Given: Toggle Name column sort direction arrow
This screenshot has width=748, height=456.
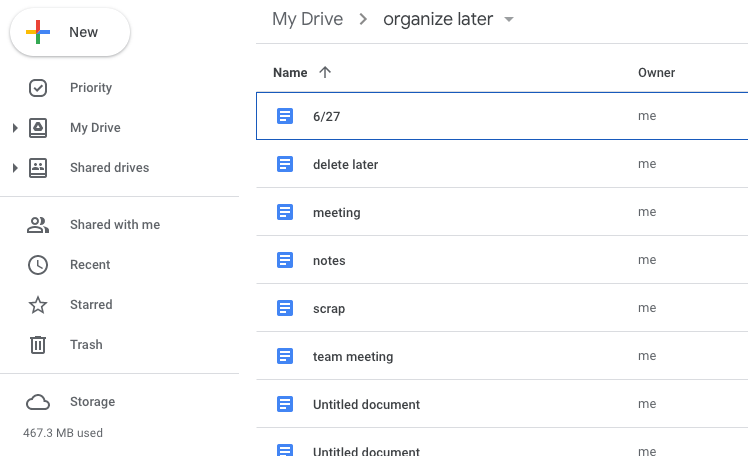Looking at the screenshot, I should pyautogui.click(x=325, y=72).
